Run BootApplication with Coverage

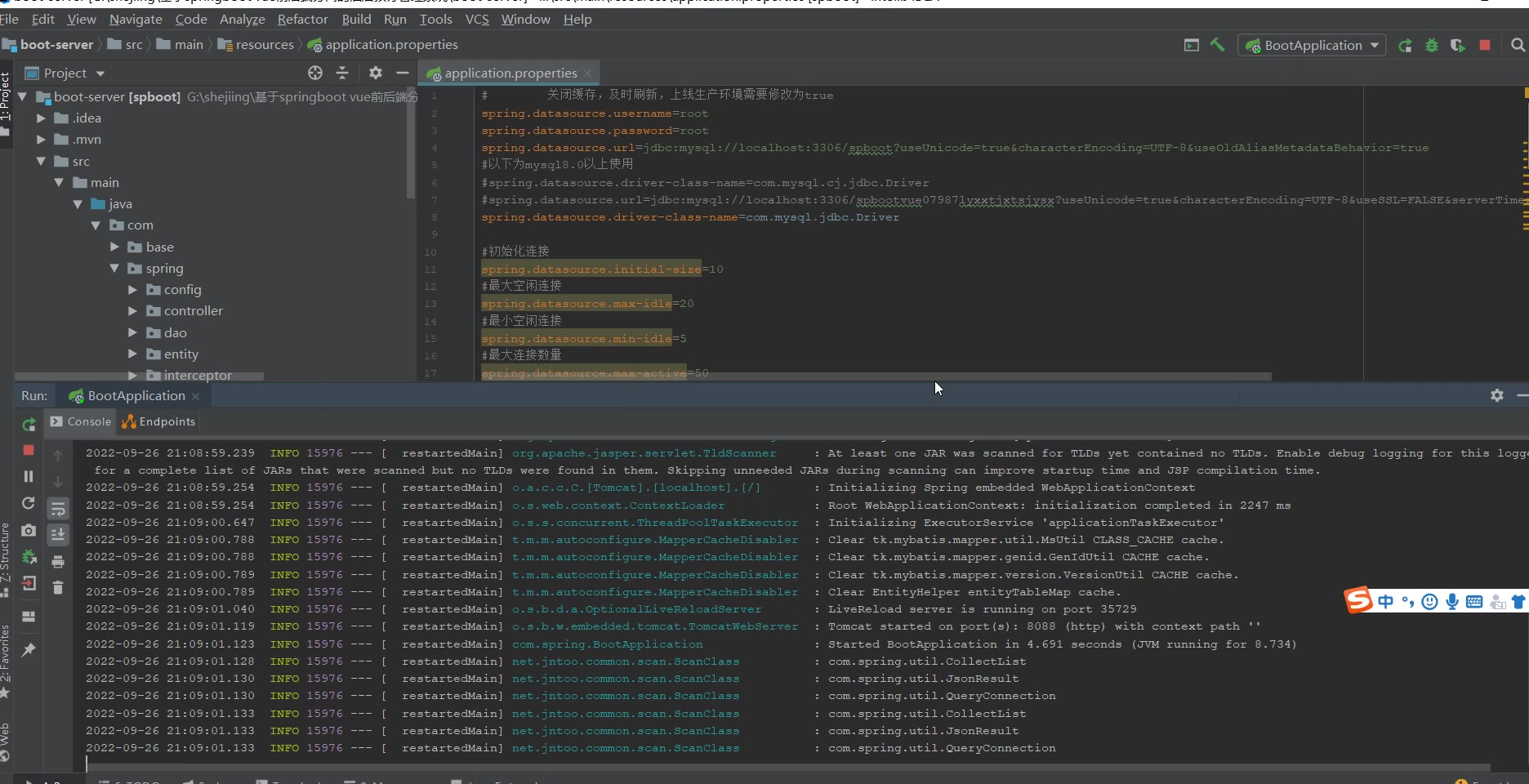point(1457,46)
